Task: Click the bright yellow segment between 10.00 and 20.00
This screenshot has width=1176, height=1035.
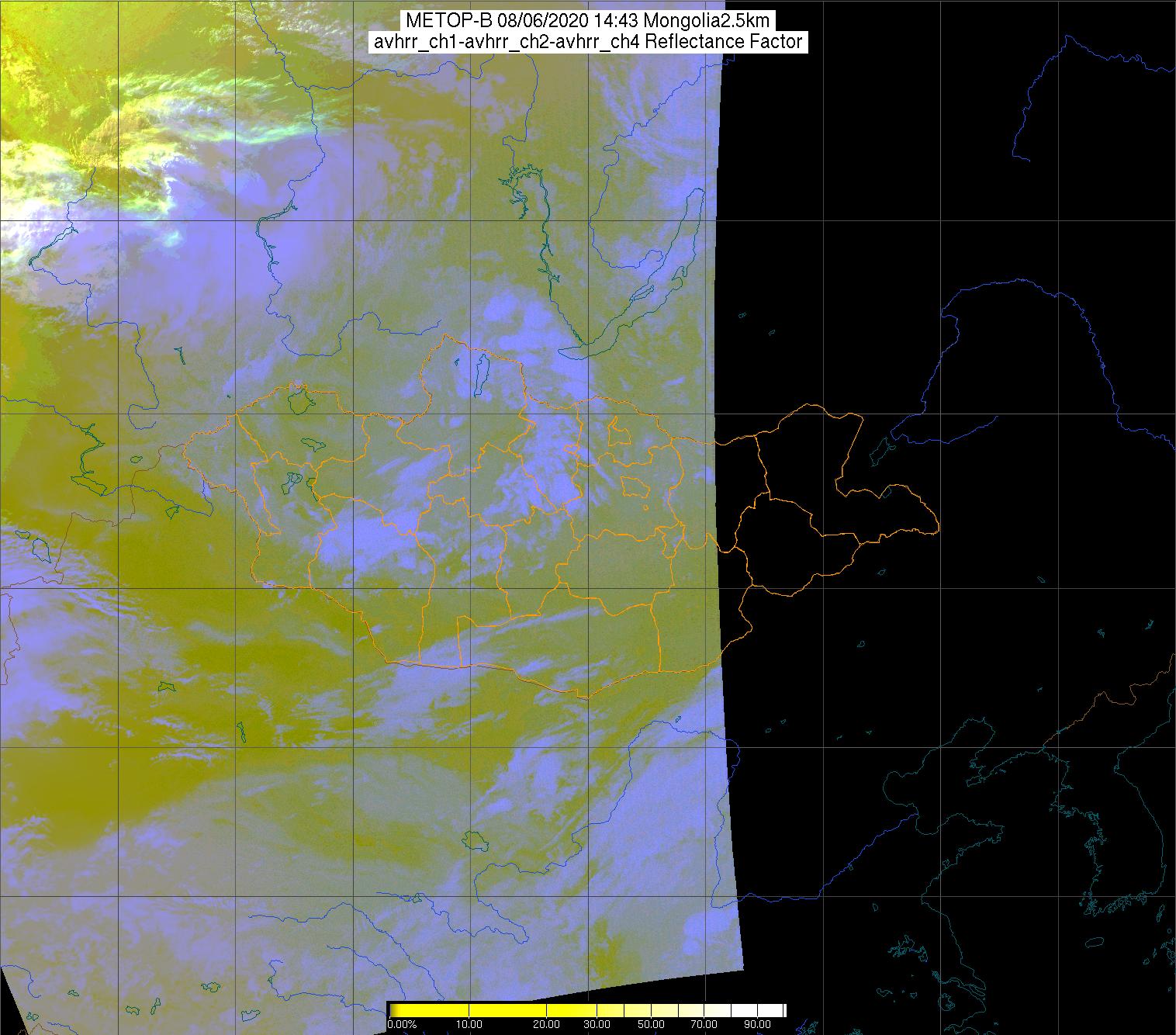Action: pos(507,1010)
